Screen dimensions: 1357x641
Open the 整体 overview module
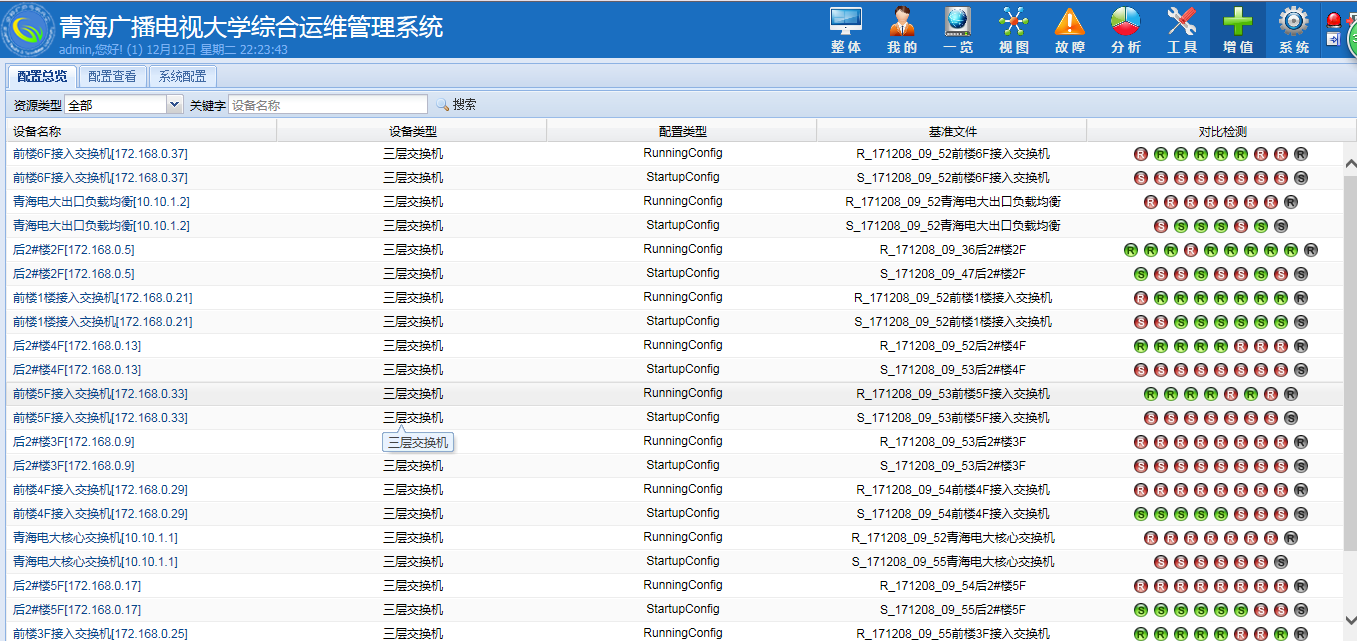846,30
